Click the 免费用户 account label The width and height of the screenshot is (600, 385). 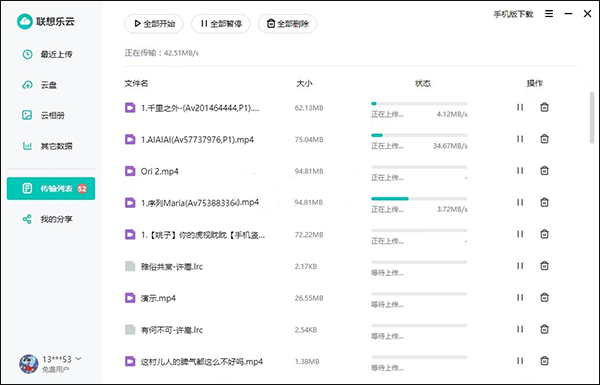[x=55, y=369]
